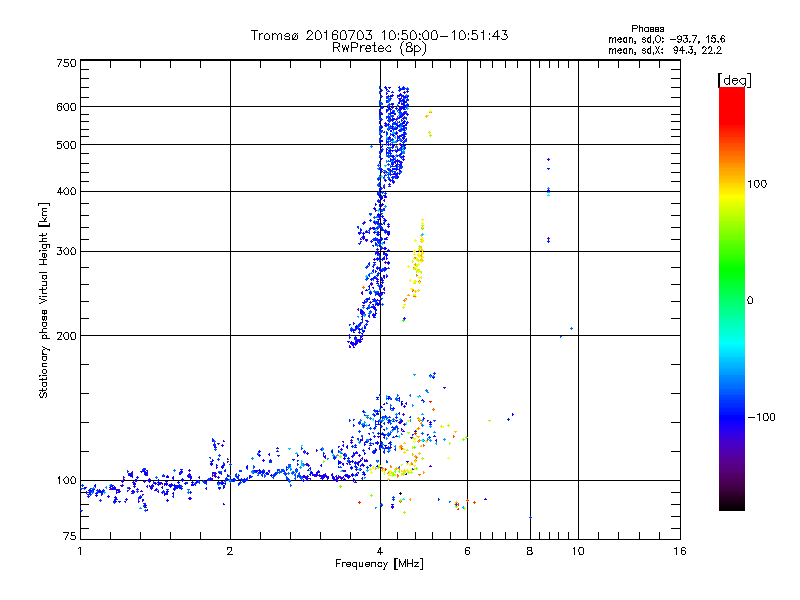
Task: Click the x-axis tick label '6'
Action: pyautogui.click(x=467, y=551)
